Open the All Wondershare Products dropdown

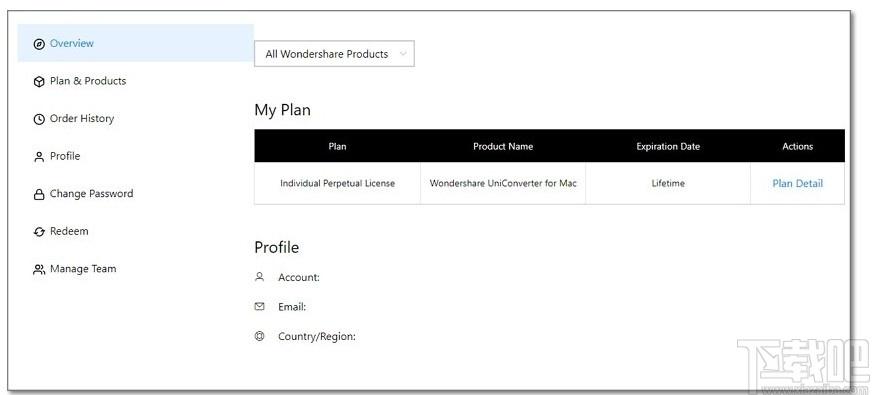coord(334,54)
